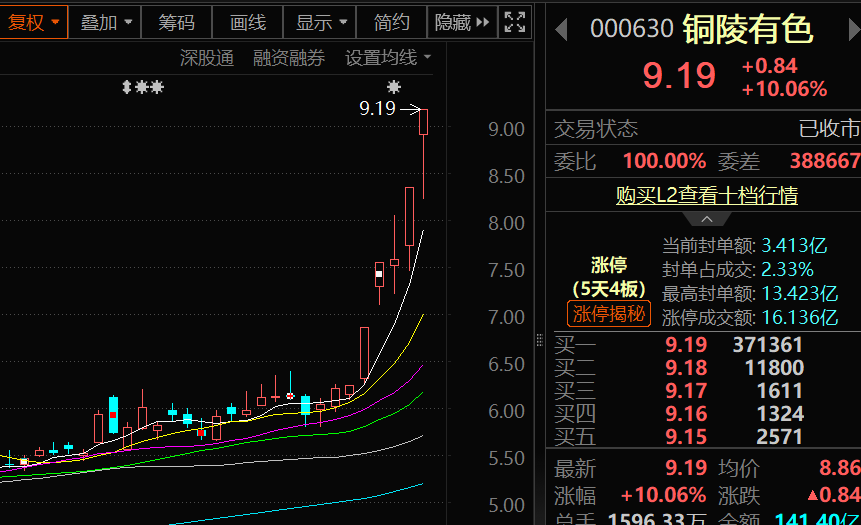Viewport: 861px width, 525px height.
Task: Switch to 简约 view mode
Action: coord(392,23)
